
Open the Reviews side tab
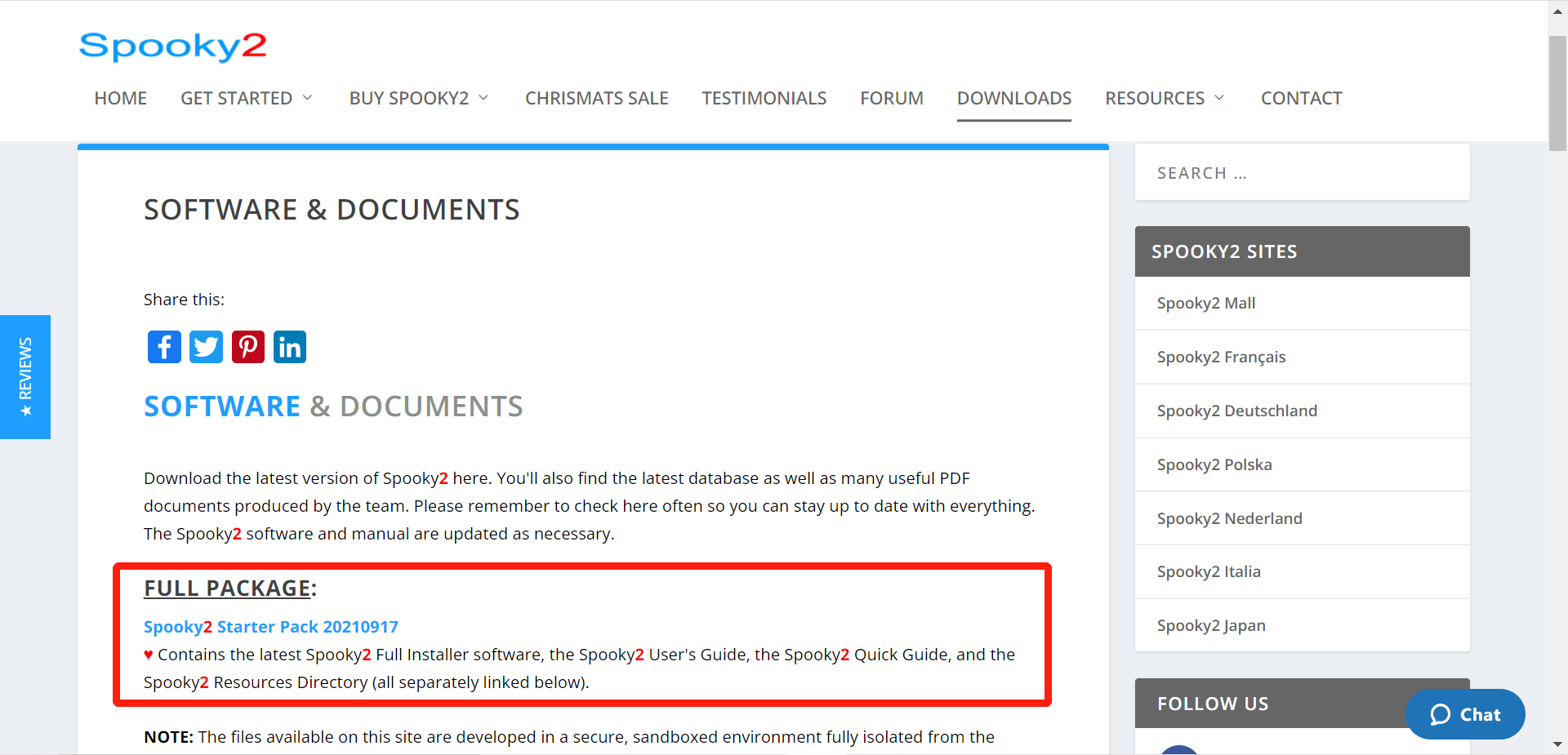[25, 377]
